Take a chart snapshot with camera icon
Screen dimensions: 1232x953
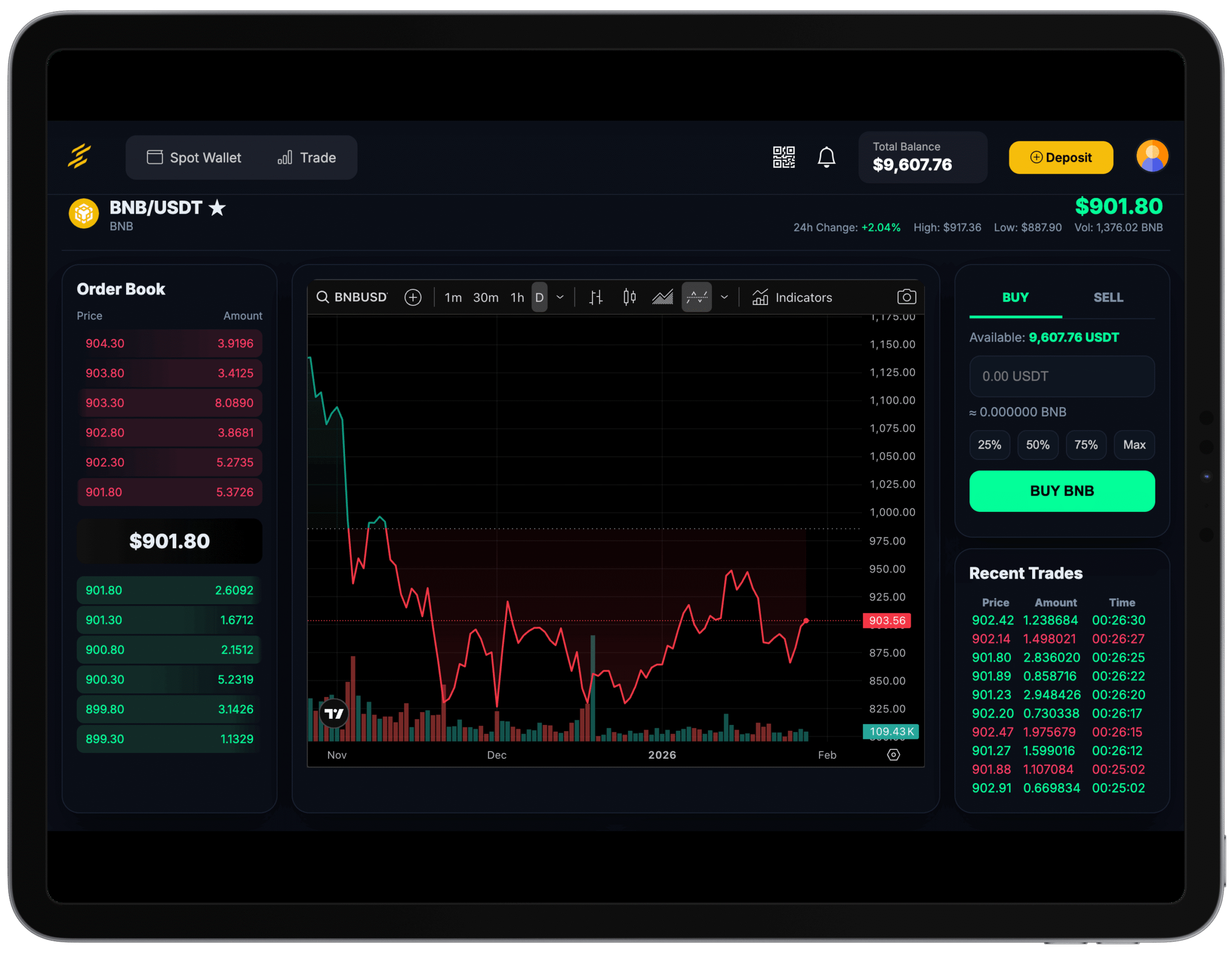pos(907,297)
